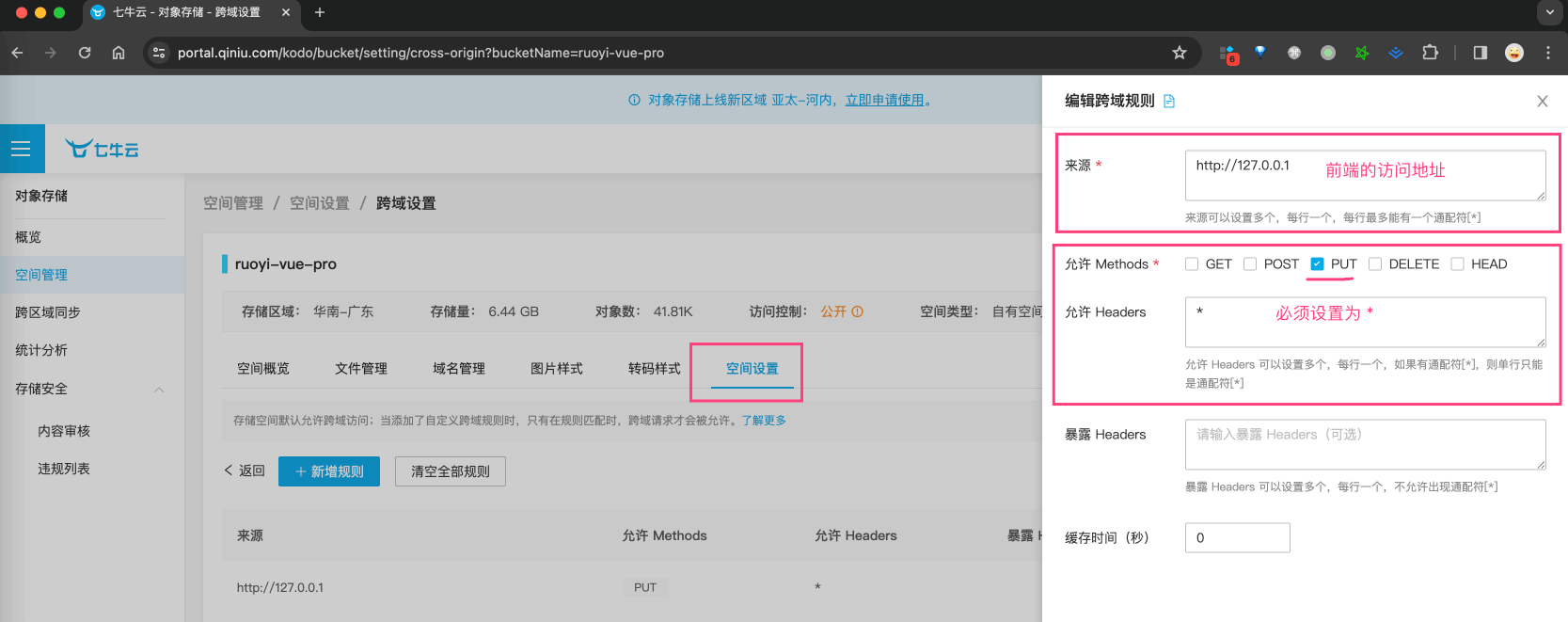
Task: Click the 缓存时间 input field
Action: coord(1237,538)
